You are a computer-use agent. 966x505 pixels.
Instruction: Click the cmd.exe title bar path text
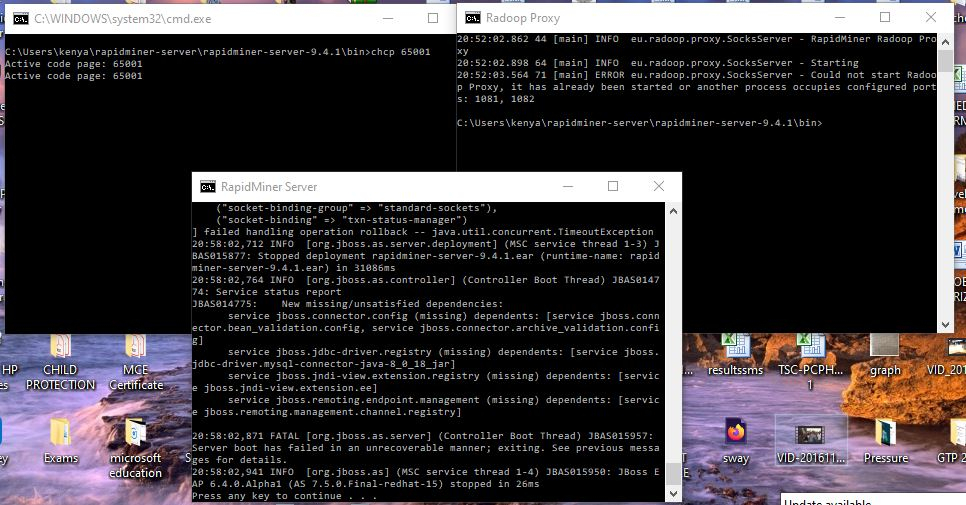pyautogui.click(x=123, y=19)
